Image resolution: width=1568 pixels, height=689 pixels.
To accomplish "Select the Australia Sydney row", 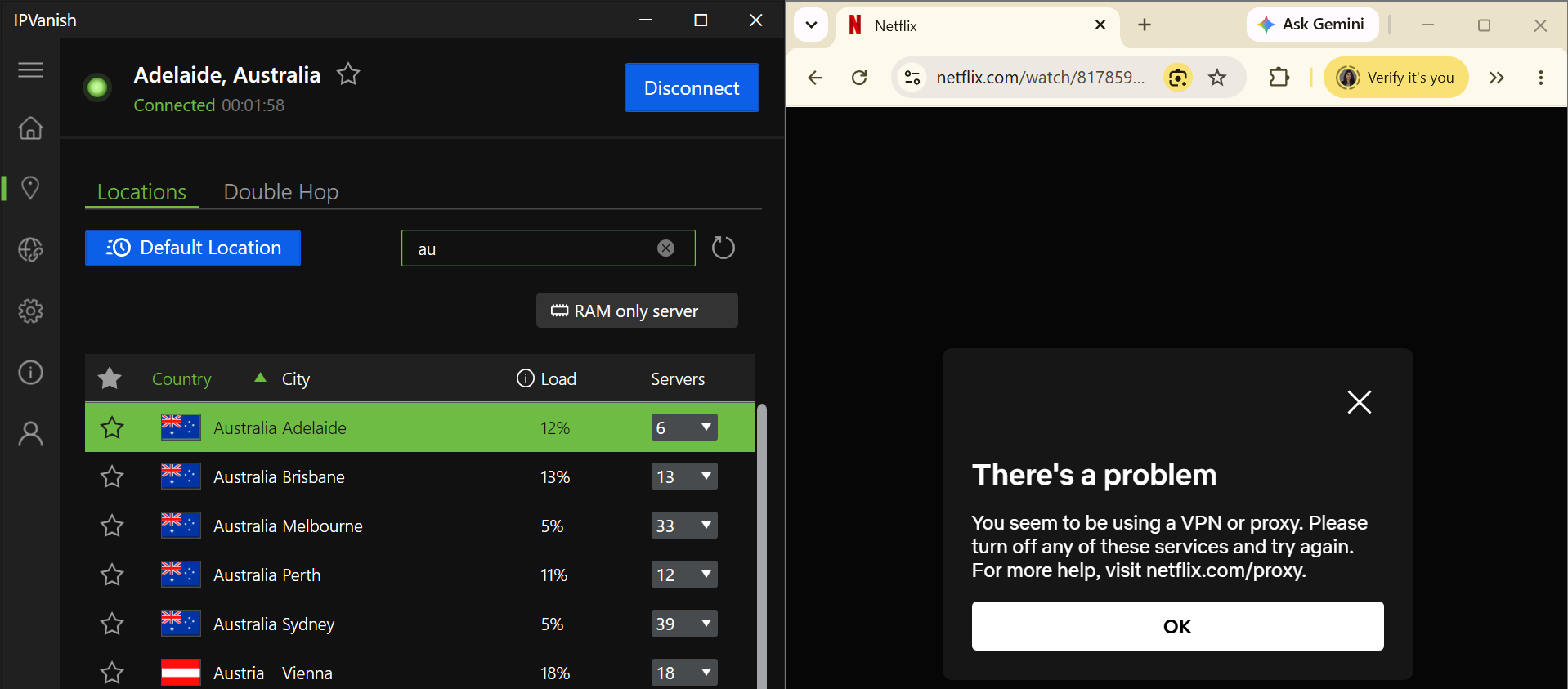I will click(x=420, y=624).
